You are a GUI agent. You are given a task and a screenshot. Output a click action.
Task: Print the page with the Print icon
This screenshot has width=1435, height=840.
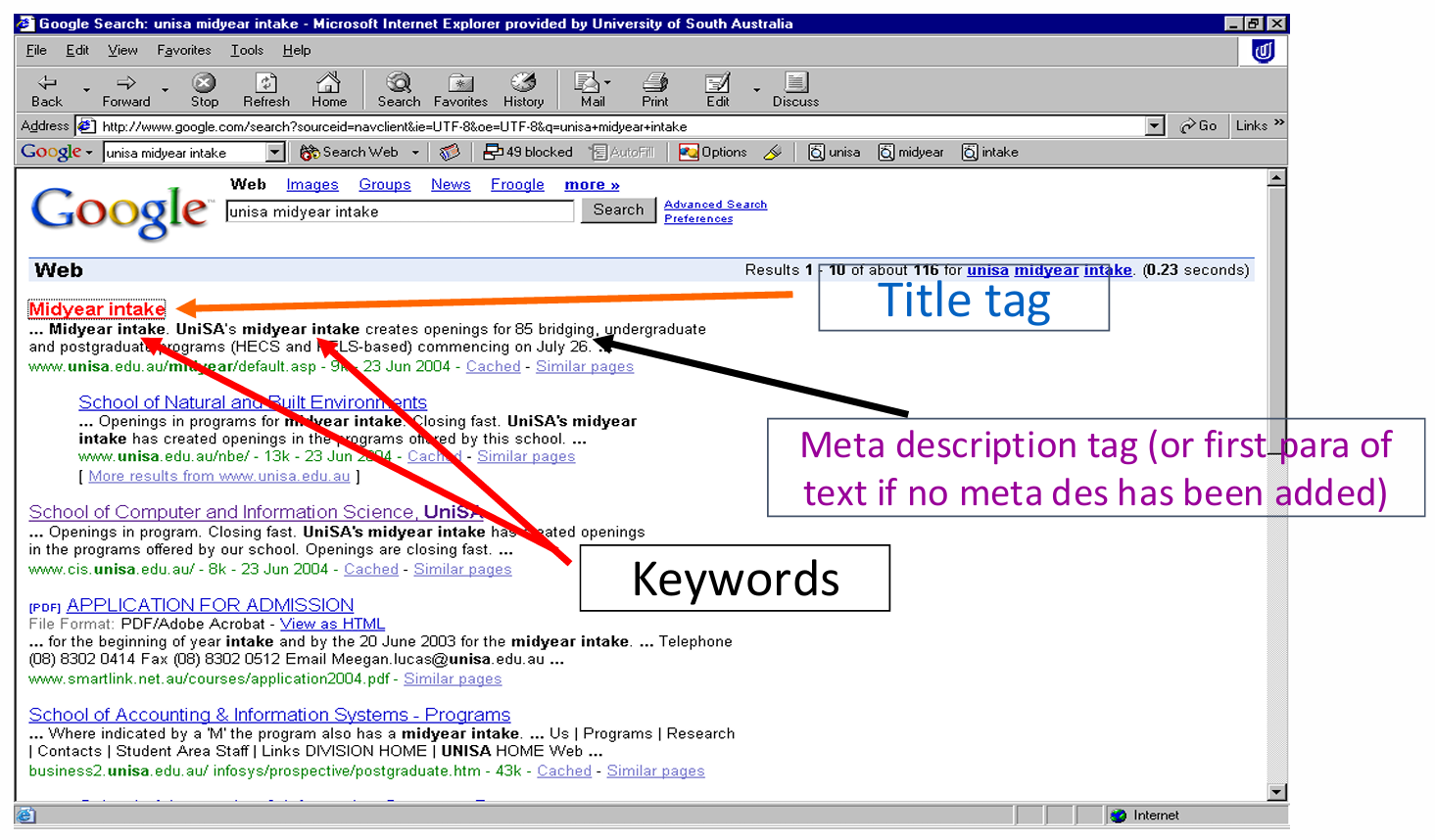click(655, 90)
